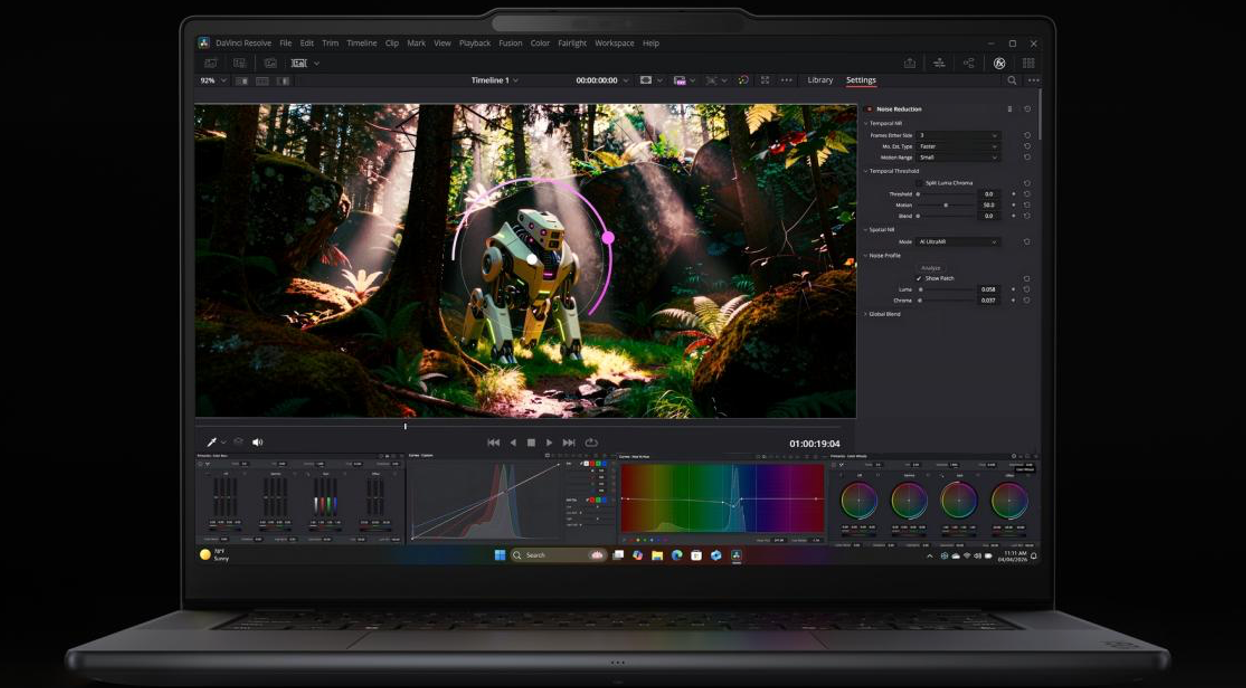The image size is (1246, 688).
Task: Click the taskbar Search box
Action: click(559, 555)
